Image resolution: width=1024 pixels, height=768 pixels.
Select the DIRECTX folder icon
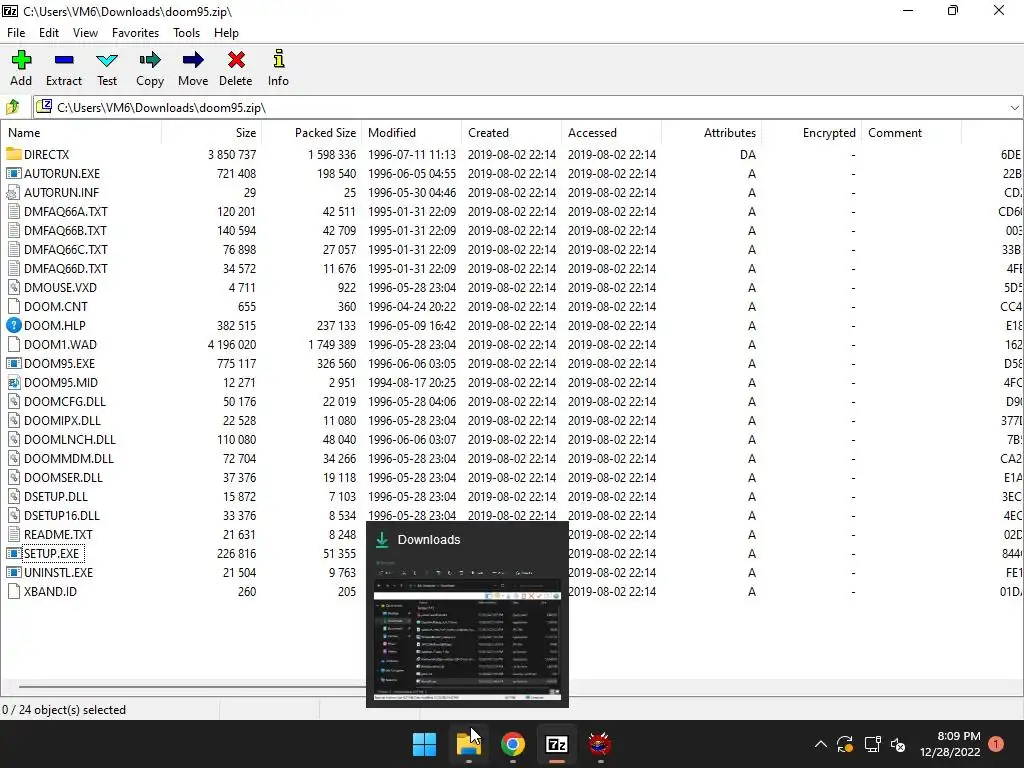coord(14,154)
